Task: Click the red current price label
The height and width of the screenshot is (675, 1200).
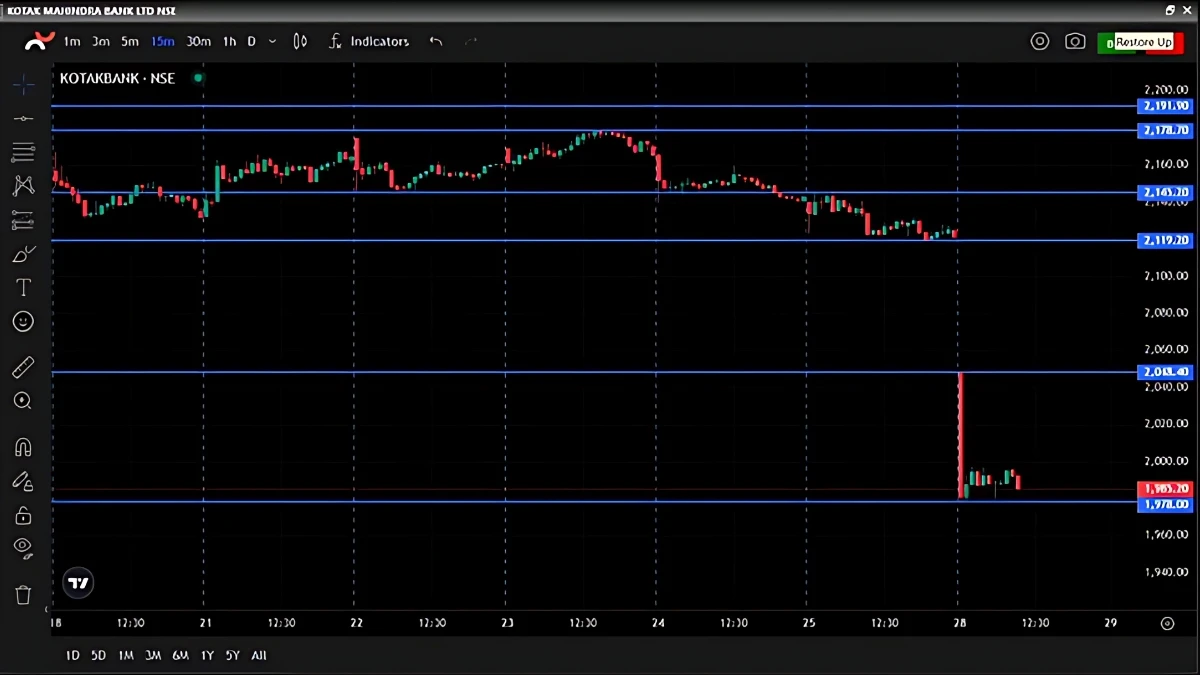Action: (x=1166, y=489)
